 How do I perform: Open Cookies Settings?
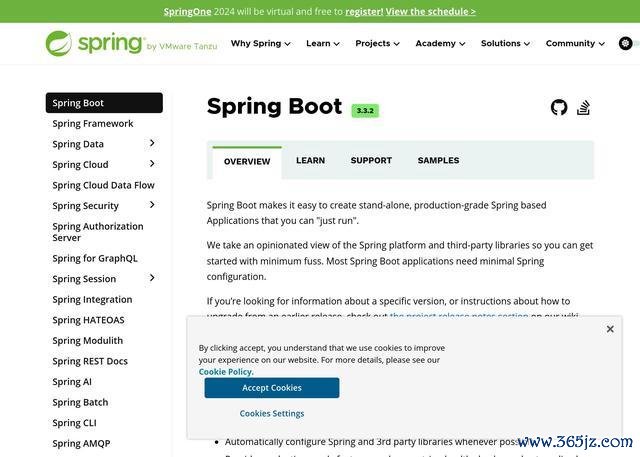272,413
